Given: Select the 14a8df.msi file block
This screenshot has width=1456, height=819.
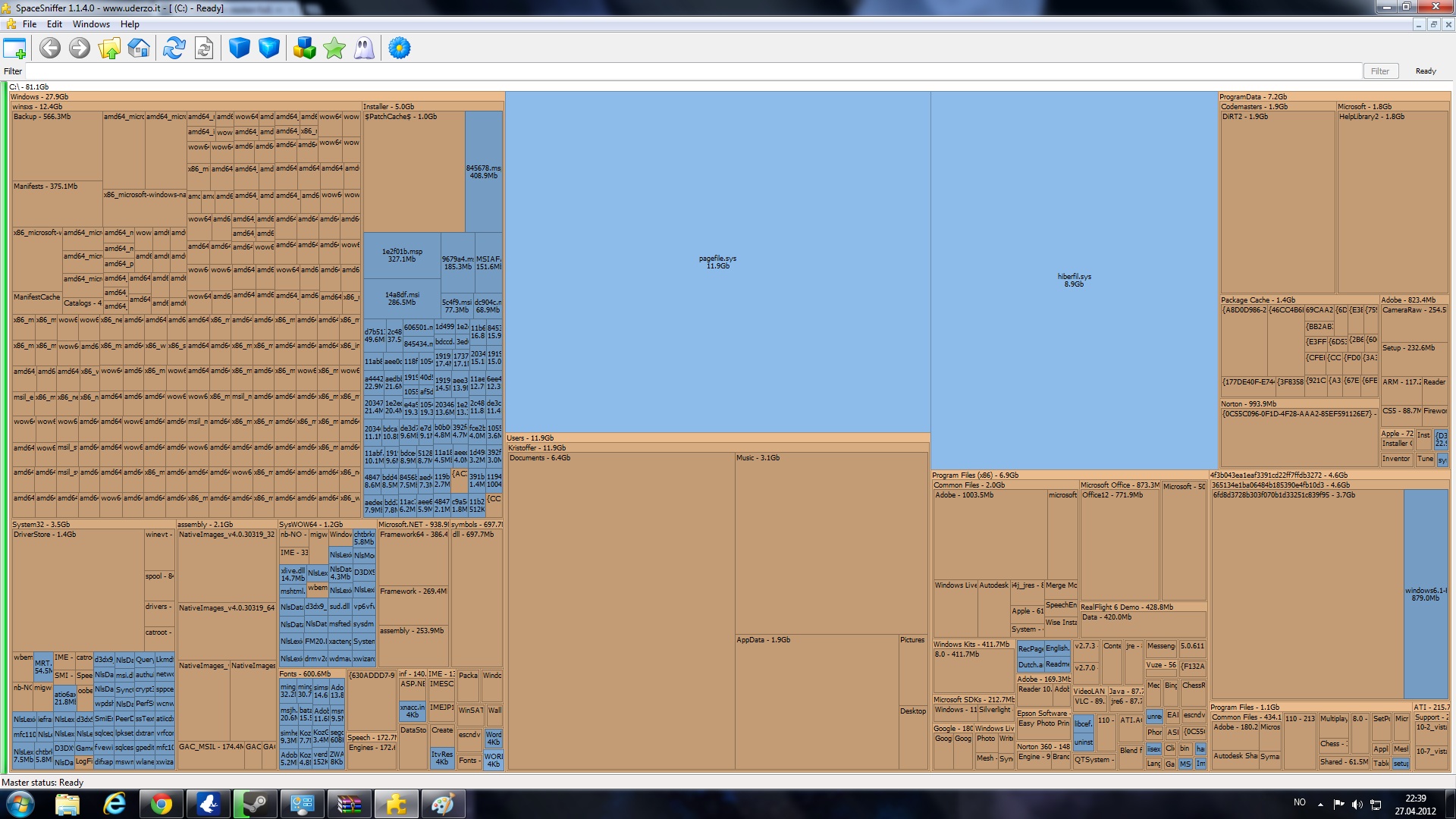Looking at the screenshot, I should tap(402, 298).
